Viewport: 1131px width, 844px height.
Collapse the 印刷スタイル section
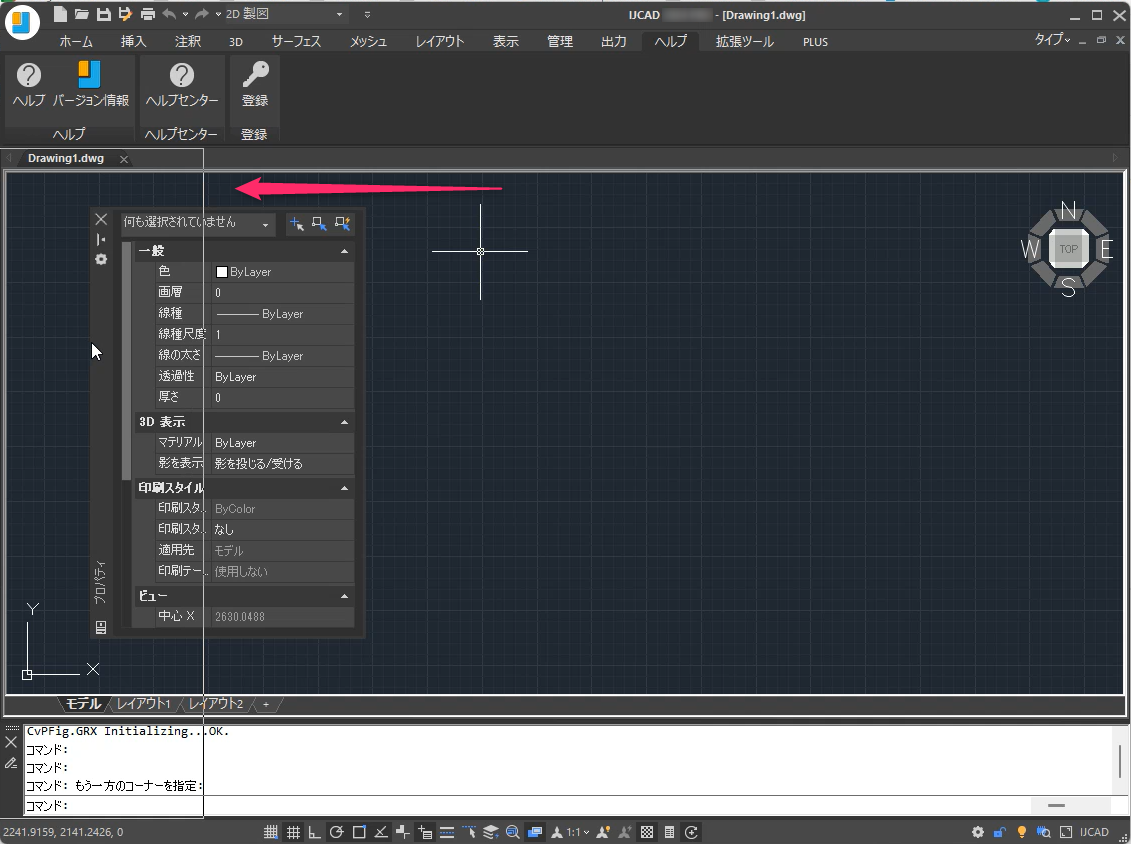click(x=344, y=488)
